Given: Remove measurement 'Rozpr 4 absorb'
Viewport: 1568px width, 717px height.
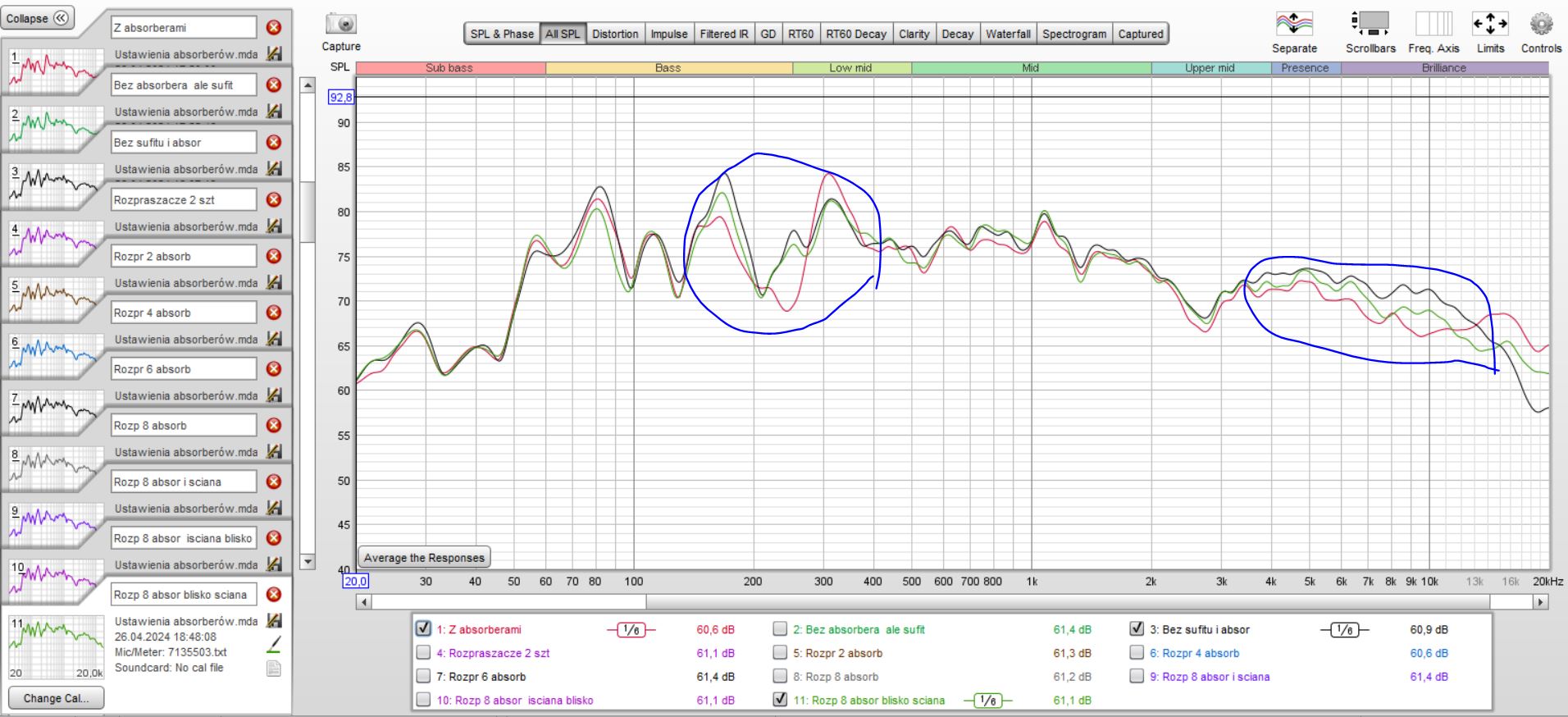Looking at the screenshot, I should 274,313.
